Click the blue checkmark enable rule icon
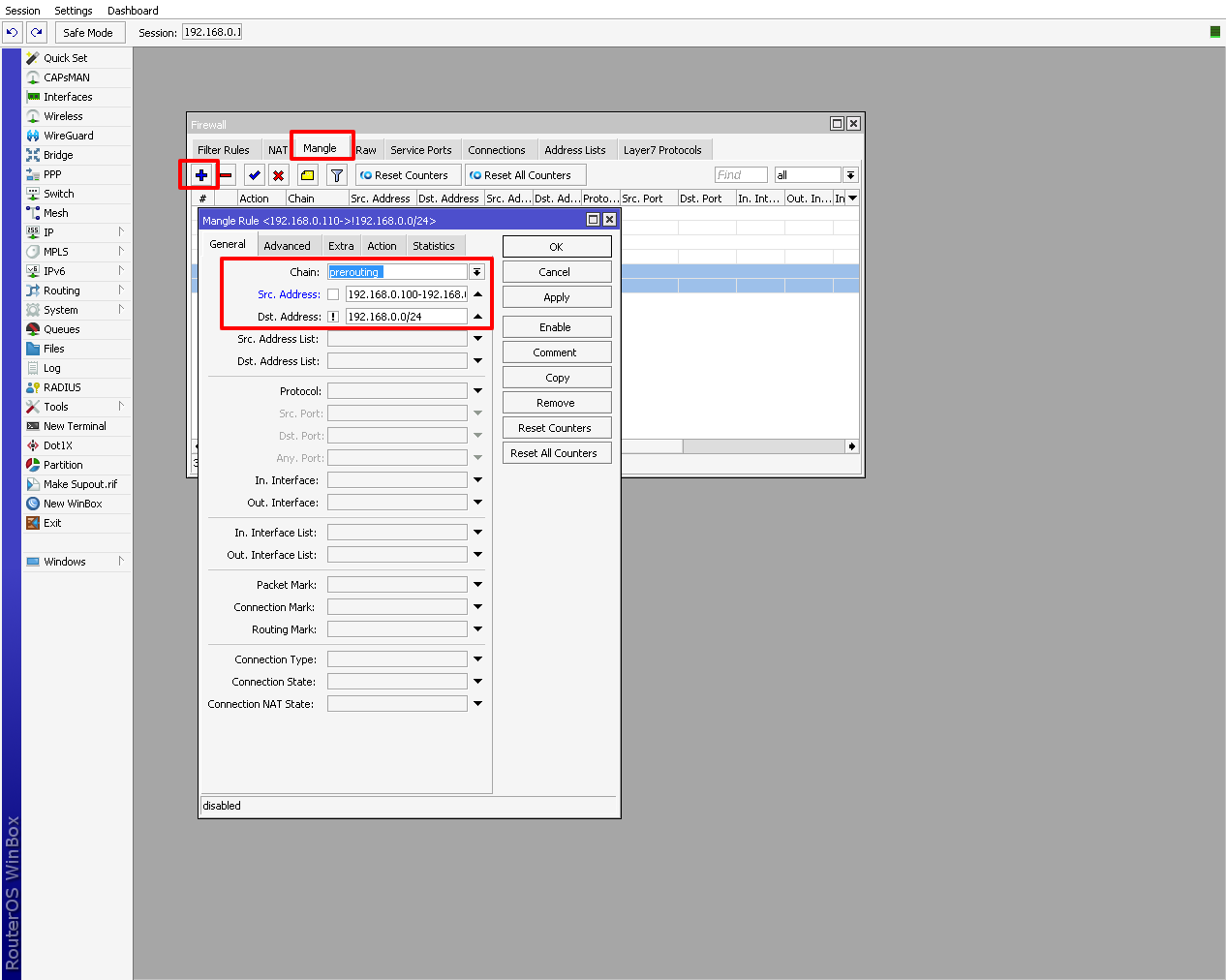1226x980 pixels. [254, 175]
